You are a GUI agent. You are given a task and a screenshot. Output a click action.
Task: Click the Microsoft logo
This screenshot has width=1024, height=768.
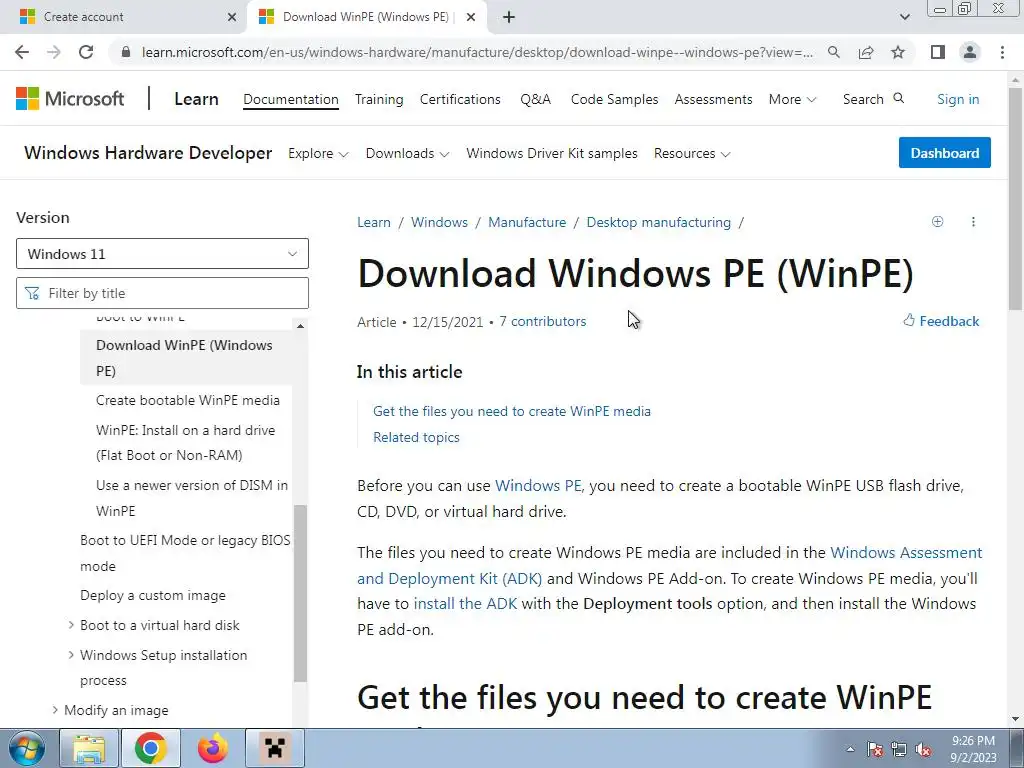click(70, 99)
